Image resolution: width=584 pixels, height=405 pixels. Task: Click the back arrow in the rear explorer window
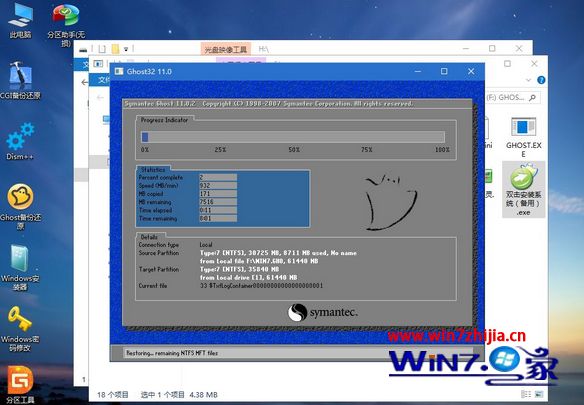(85, 82)
